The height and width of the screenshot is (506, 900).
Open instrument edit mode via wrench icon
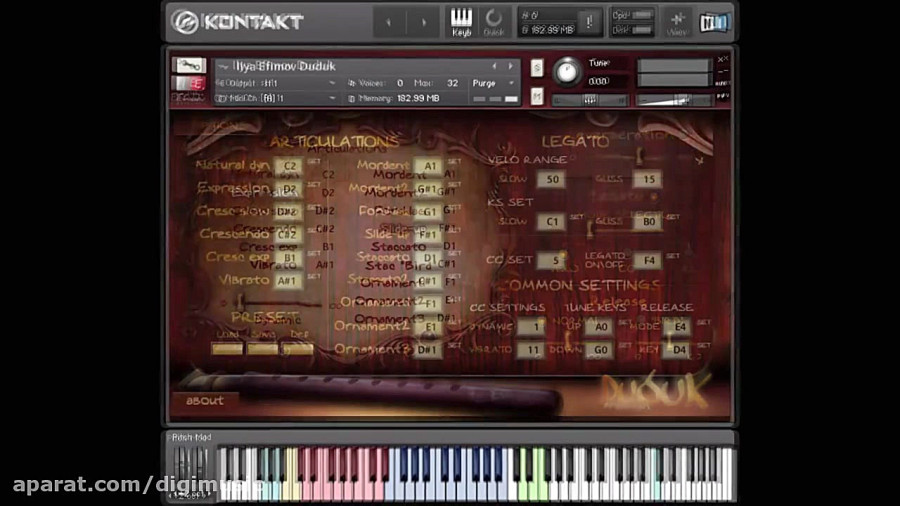click(x=189, y=65)
